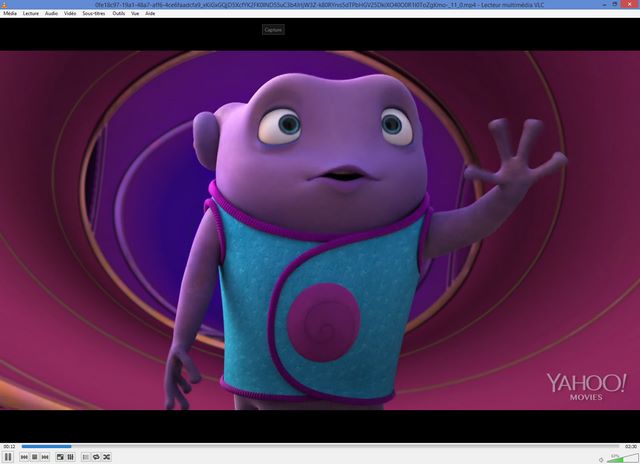The height and width of the screenshot is (464, 640).
Task: Toggle random shuffle playback
Action: click(x=107, y=457)
